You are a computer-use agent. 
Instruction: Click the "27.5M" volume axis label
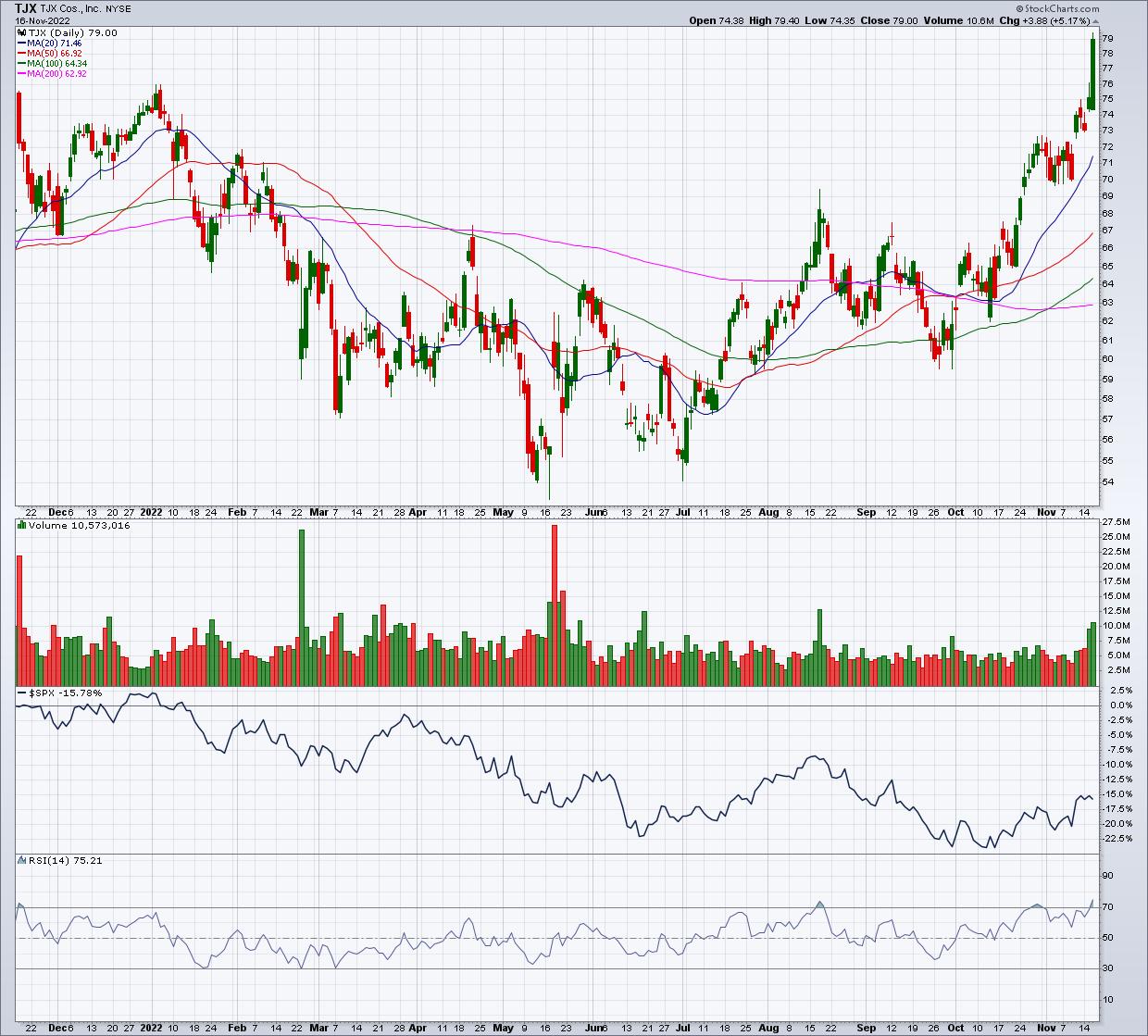coord(1117,522)
